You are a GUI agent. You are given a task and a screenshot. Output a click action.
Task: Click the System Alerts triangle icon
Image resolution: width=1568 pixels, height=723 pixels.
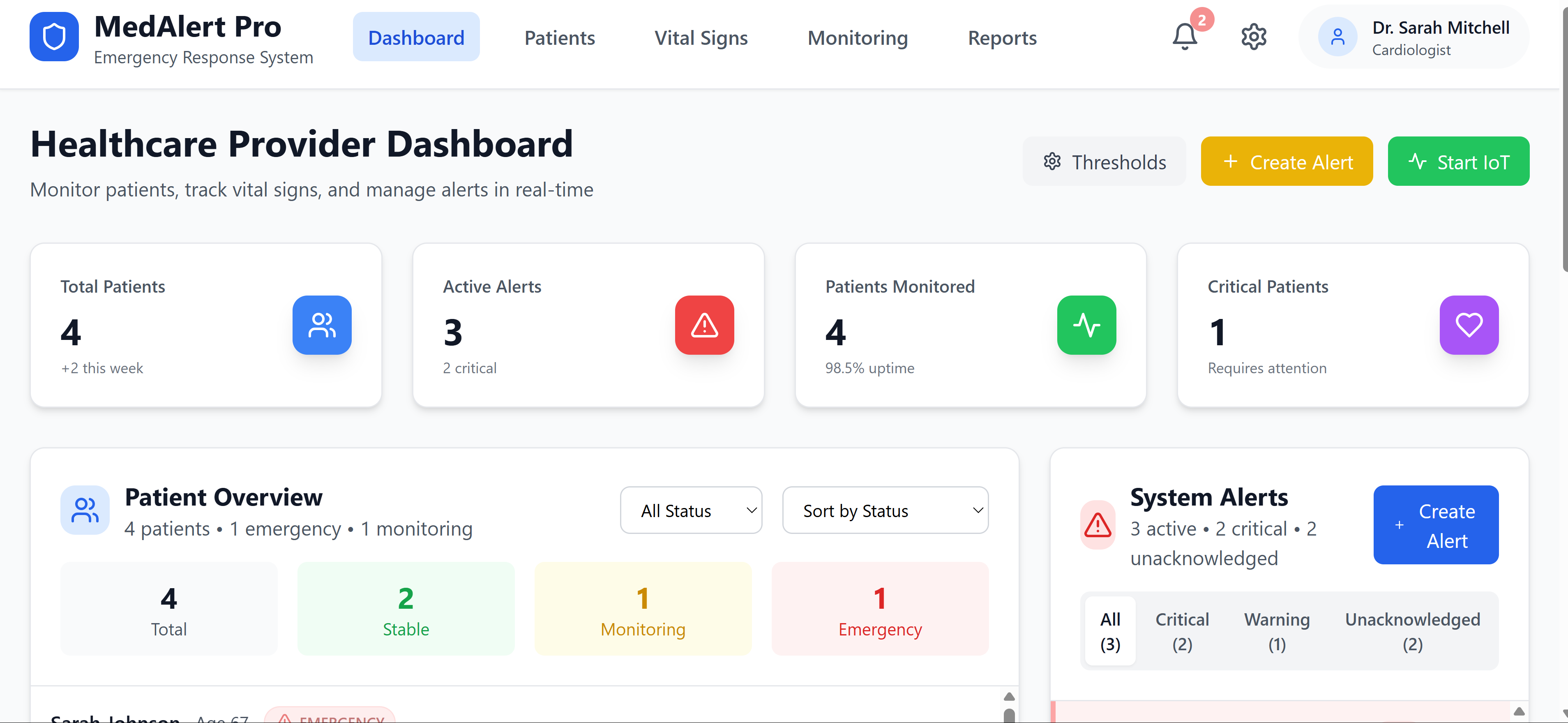pos(1098,525)
